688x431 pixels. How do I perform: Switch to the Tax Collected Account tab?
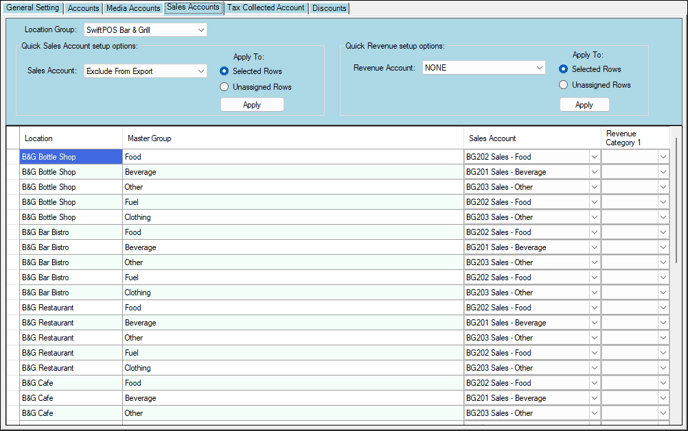pos(266,8)
